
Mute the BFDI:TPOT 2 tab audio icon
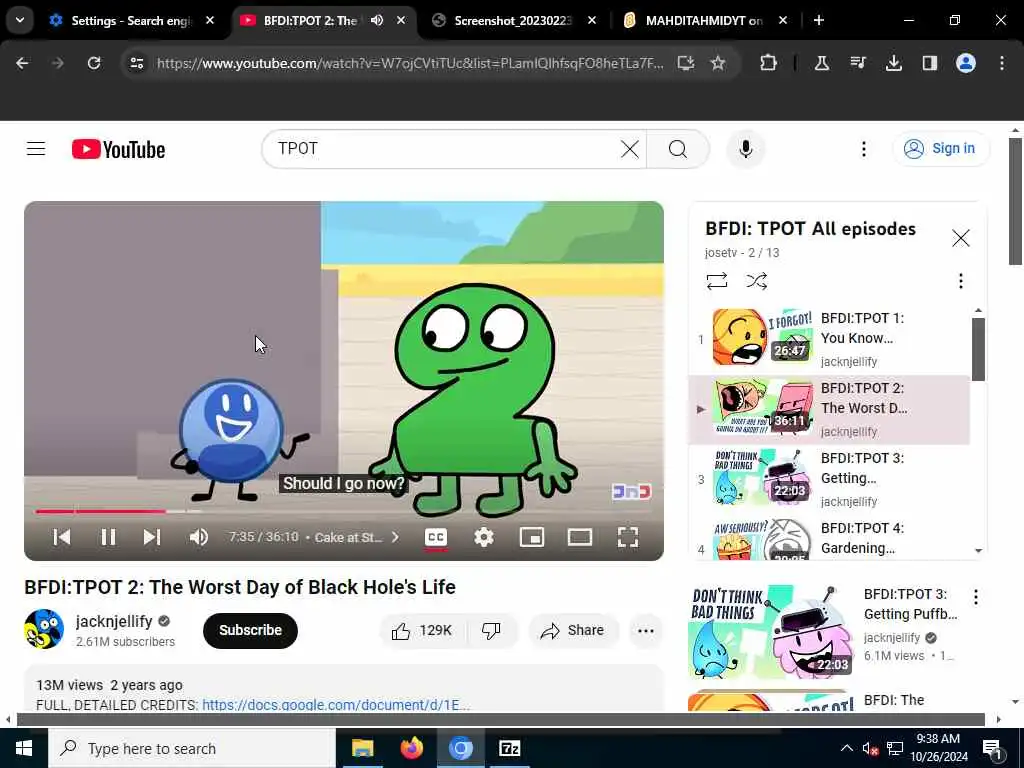377,20
